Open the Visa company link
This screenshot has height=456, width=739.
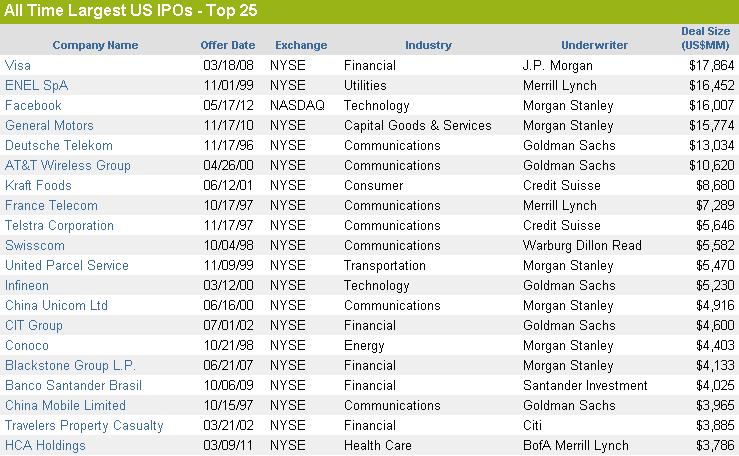18,66
